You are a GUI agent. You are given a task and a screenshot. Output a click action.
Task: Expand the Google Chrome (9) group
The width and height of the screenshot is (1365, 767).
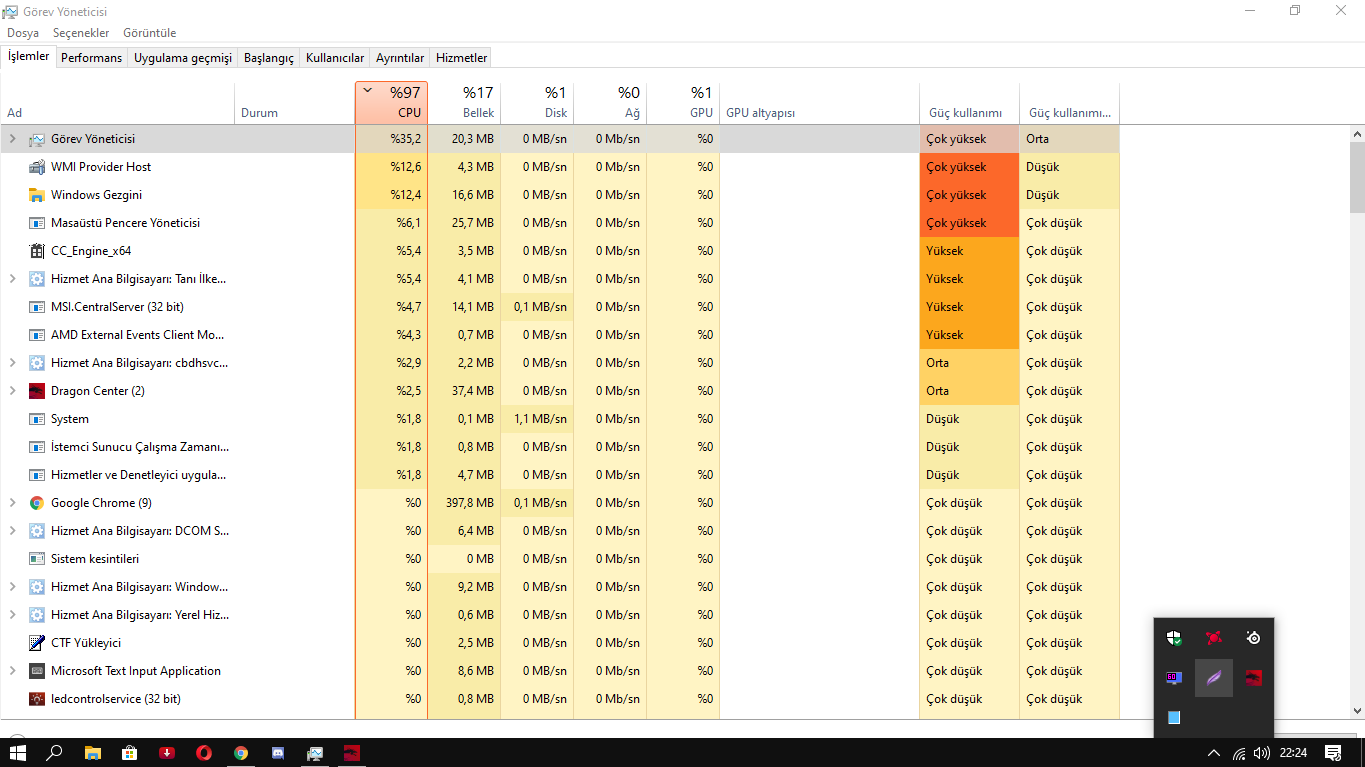[x=13, y=503]
